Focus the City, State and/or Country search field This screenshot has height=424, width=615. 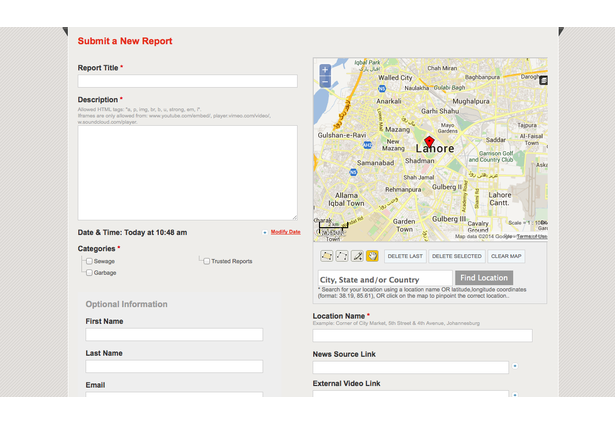click(x=385, y=278)
